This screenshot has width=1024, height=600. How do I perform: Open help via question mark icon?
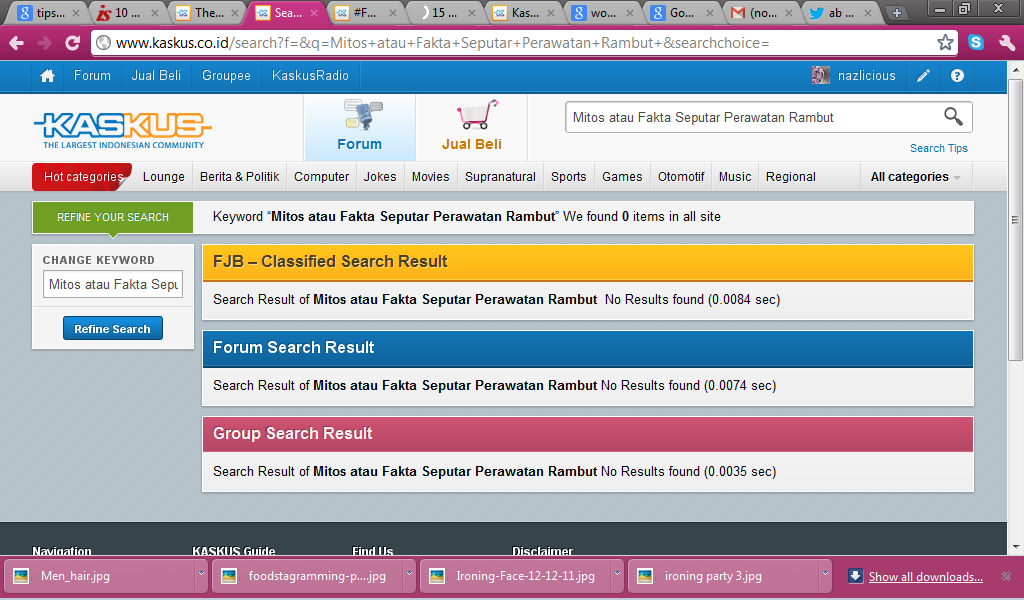click(x=957, y=76)
